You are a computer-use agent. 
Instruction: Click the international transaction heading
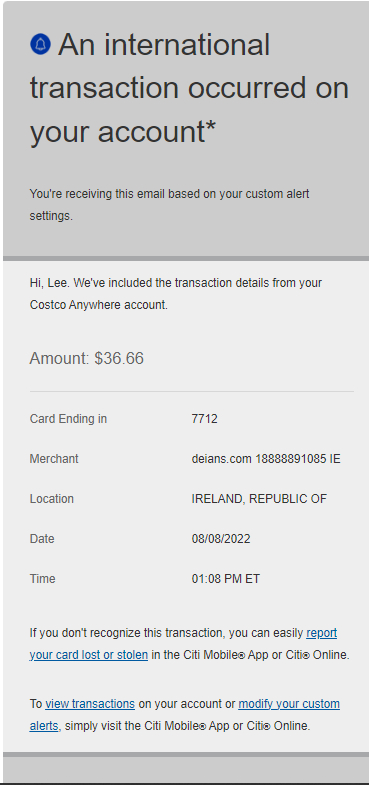coord(189,88)
